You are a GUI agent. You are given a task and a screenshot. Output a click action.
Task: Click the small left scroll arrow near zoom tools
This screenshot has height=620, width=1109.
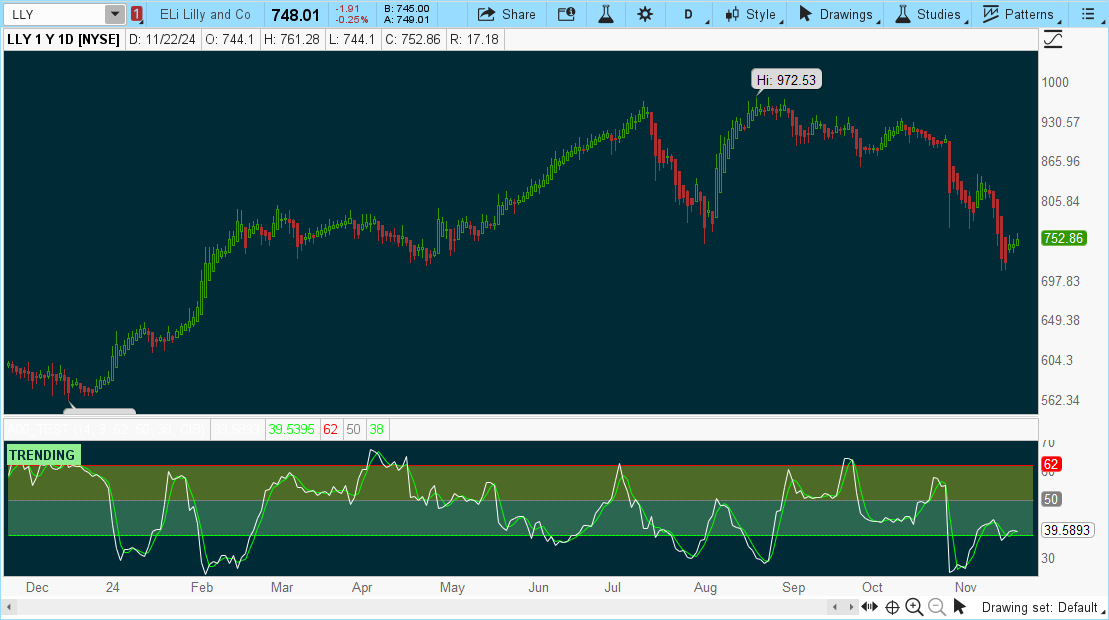(835, 607)
